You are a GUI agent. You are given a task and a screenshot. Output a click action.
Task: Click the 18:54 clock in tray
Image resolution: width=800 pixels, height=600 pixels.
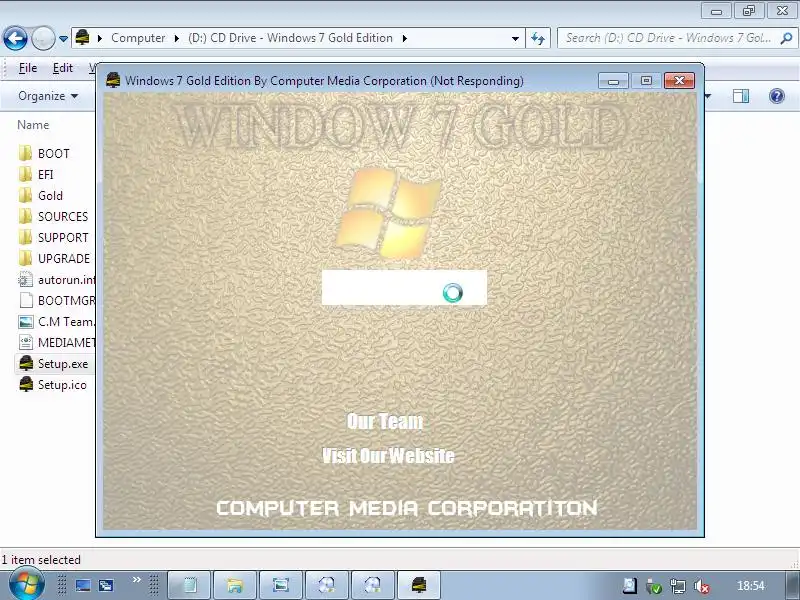(751, 586)
